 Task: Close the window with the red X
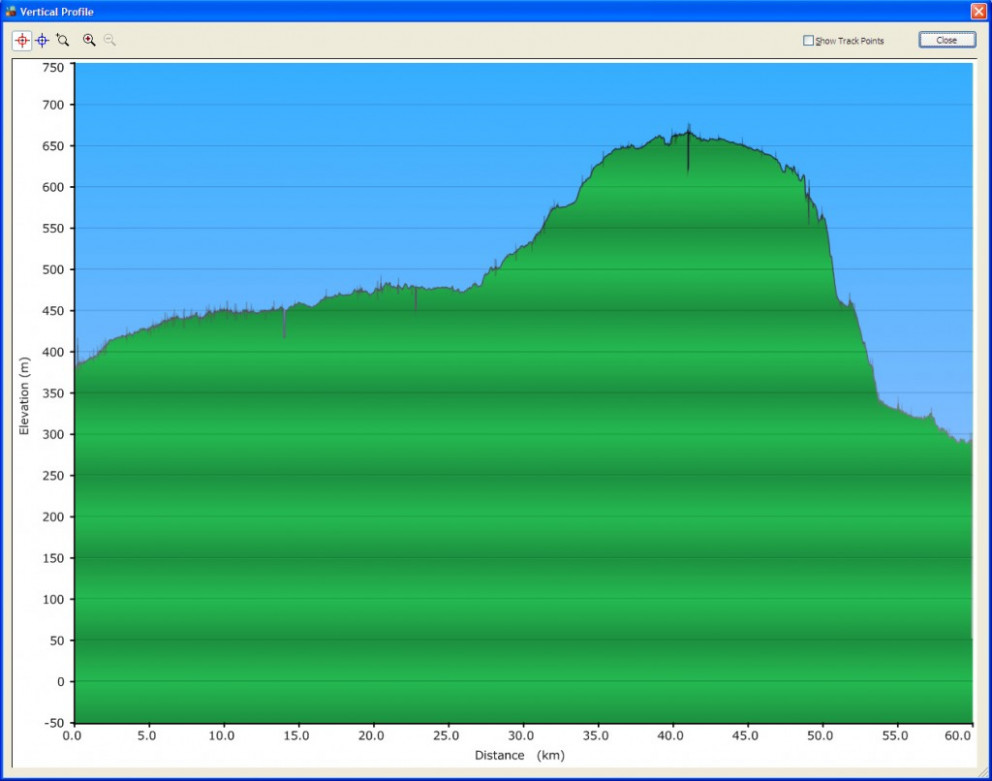coord(978,11)
